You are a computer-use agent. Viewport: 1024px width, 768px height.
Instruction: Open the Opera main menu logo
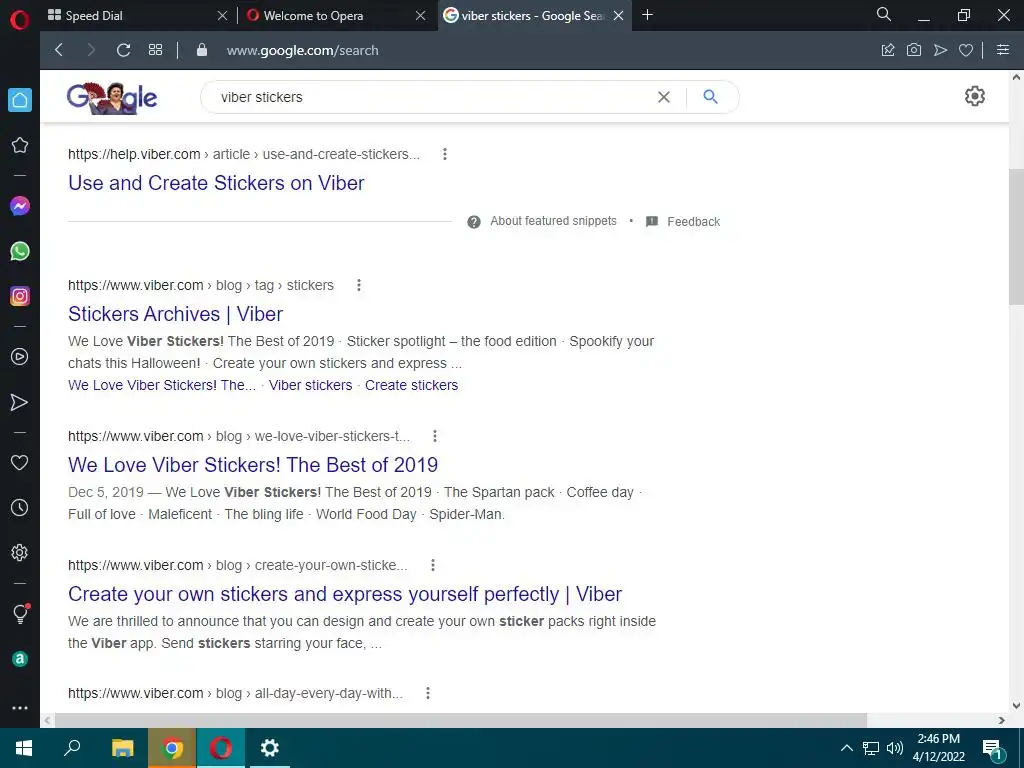[x=20, y=20]
